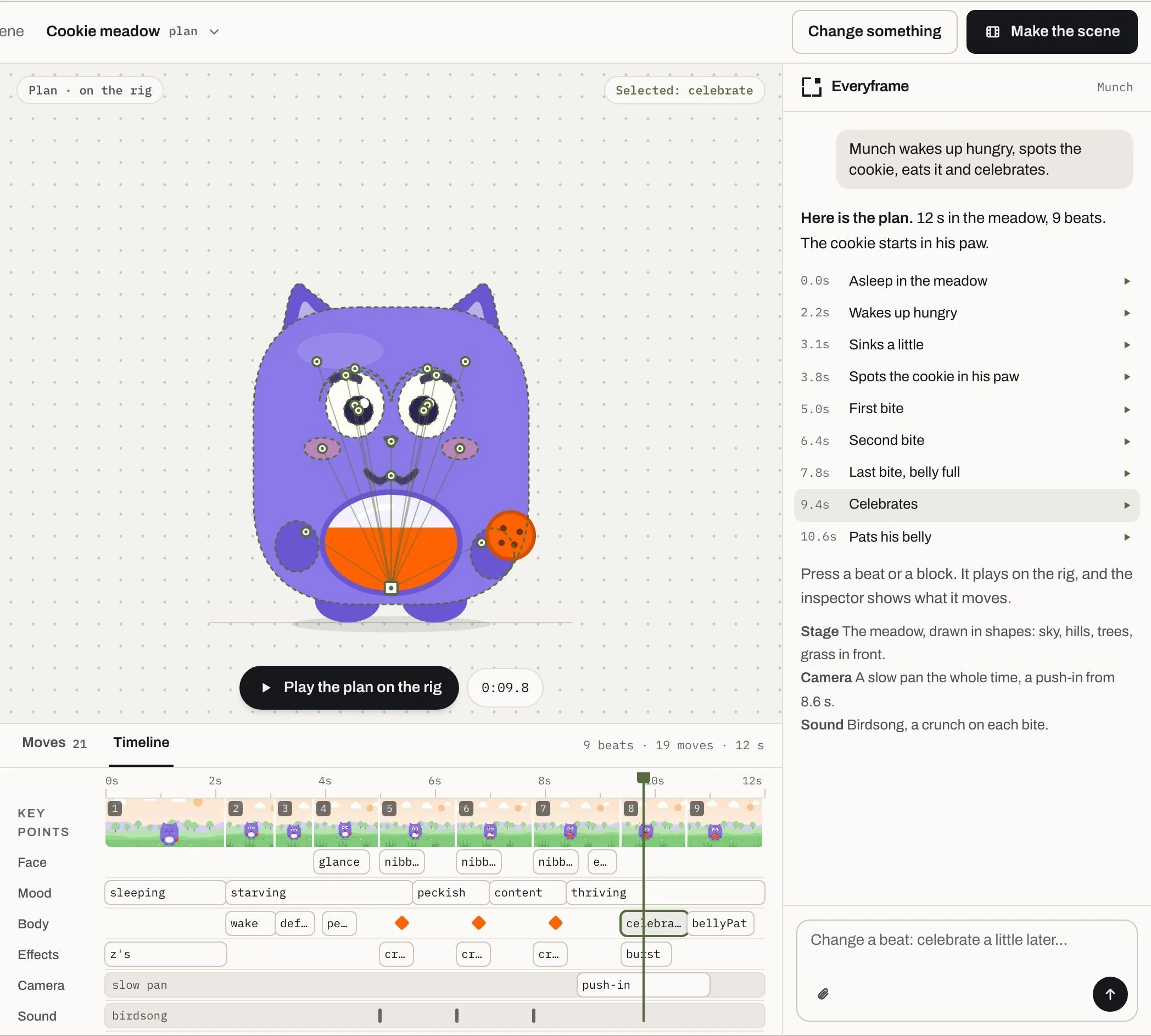Click the 'Selected: celebrate' pill
This screenshot has width=1151, height=1036.
[684, 91]
